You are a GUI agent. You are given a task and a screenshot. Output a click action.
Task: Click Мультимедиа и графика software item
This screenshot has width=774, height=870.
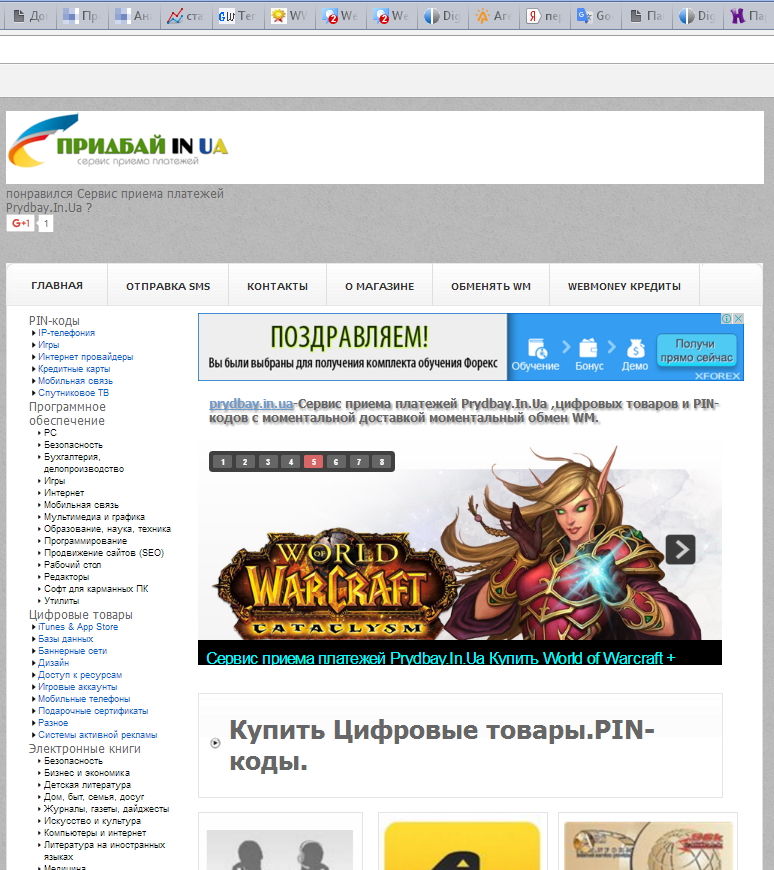[94, 517]
